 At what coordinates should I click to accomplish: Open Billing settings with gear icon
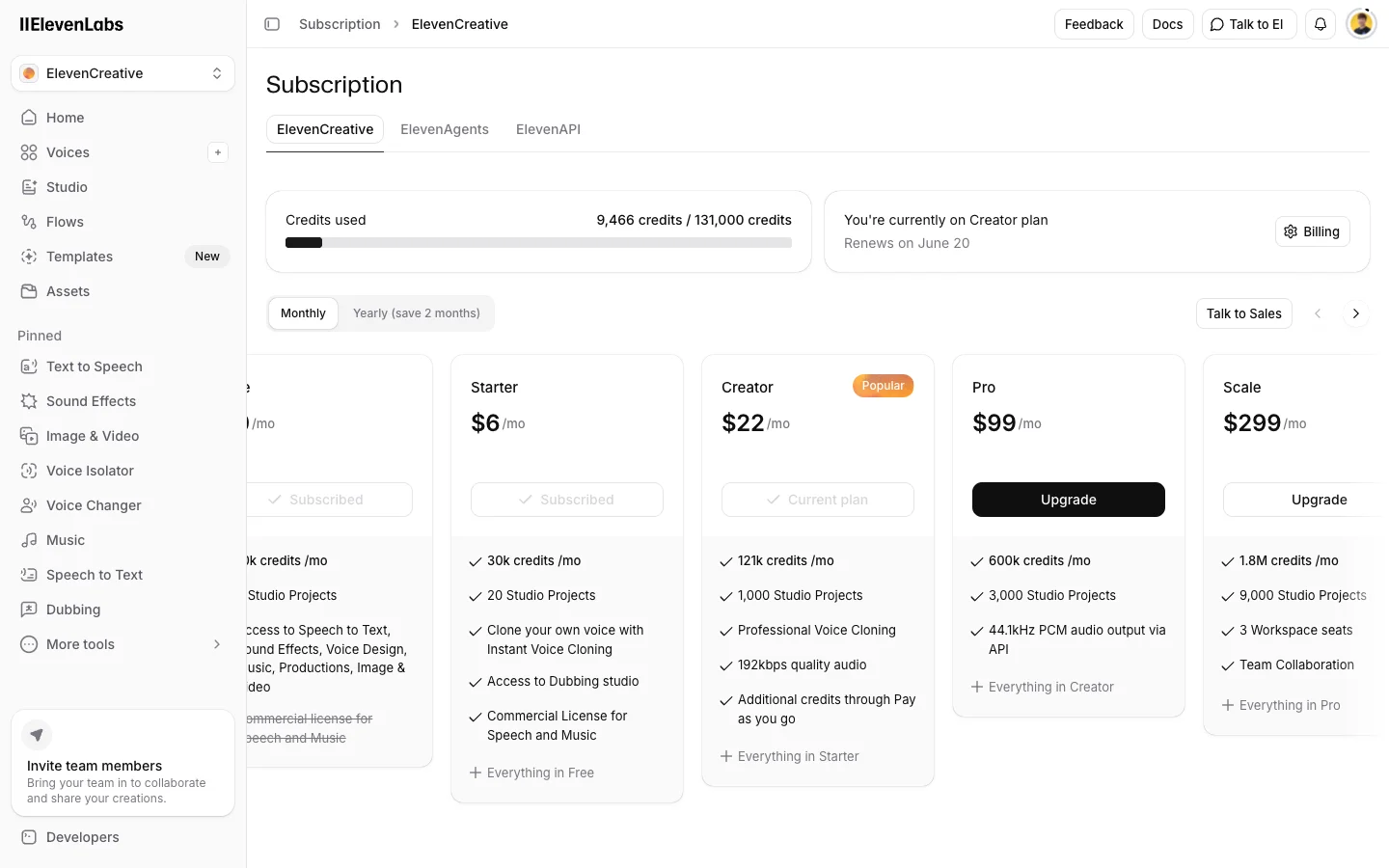click(x=1312, y=231)
